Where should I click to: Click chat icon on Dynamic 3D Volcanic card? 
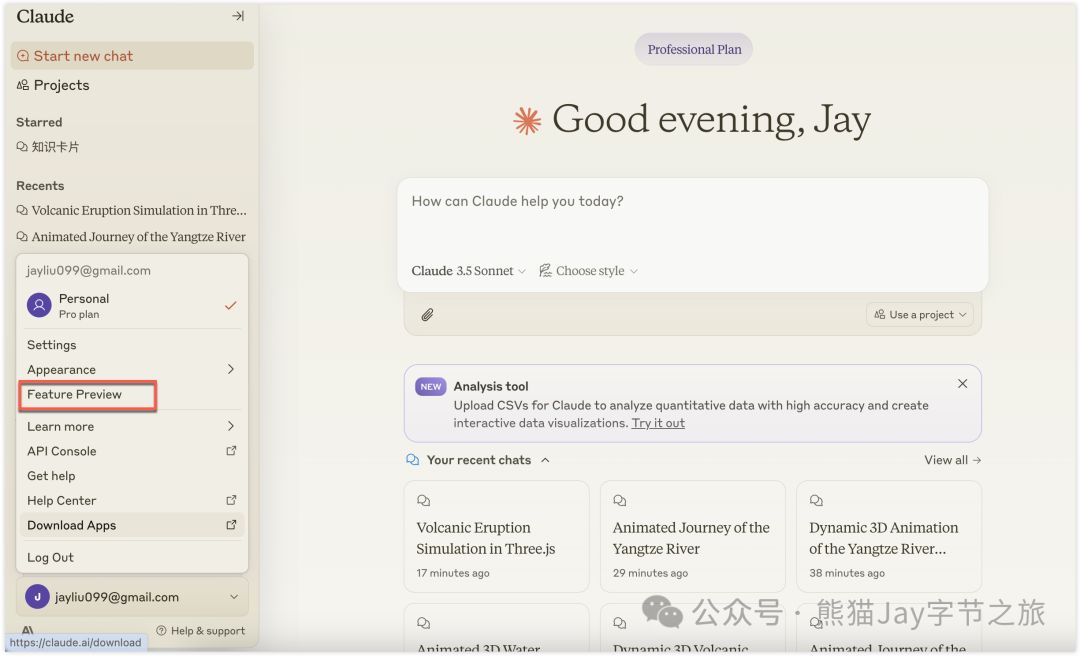point(620,623)
